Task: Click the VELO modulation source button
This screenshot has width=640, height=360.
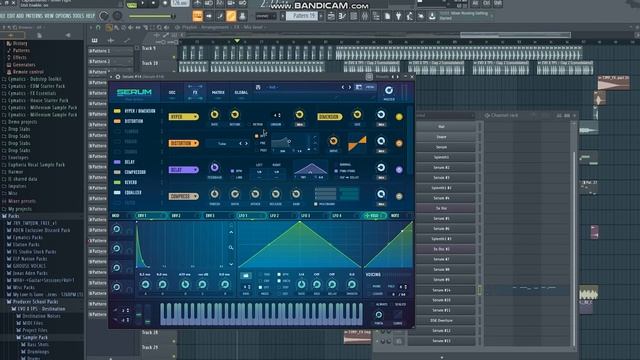Action: (x=374, y=216)
